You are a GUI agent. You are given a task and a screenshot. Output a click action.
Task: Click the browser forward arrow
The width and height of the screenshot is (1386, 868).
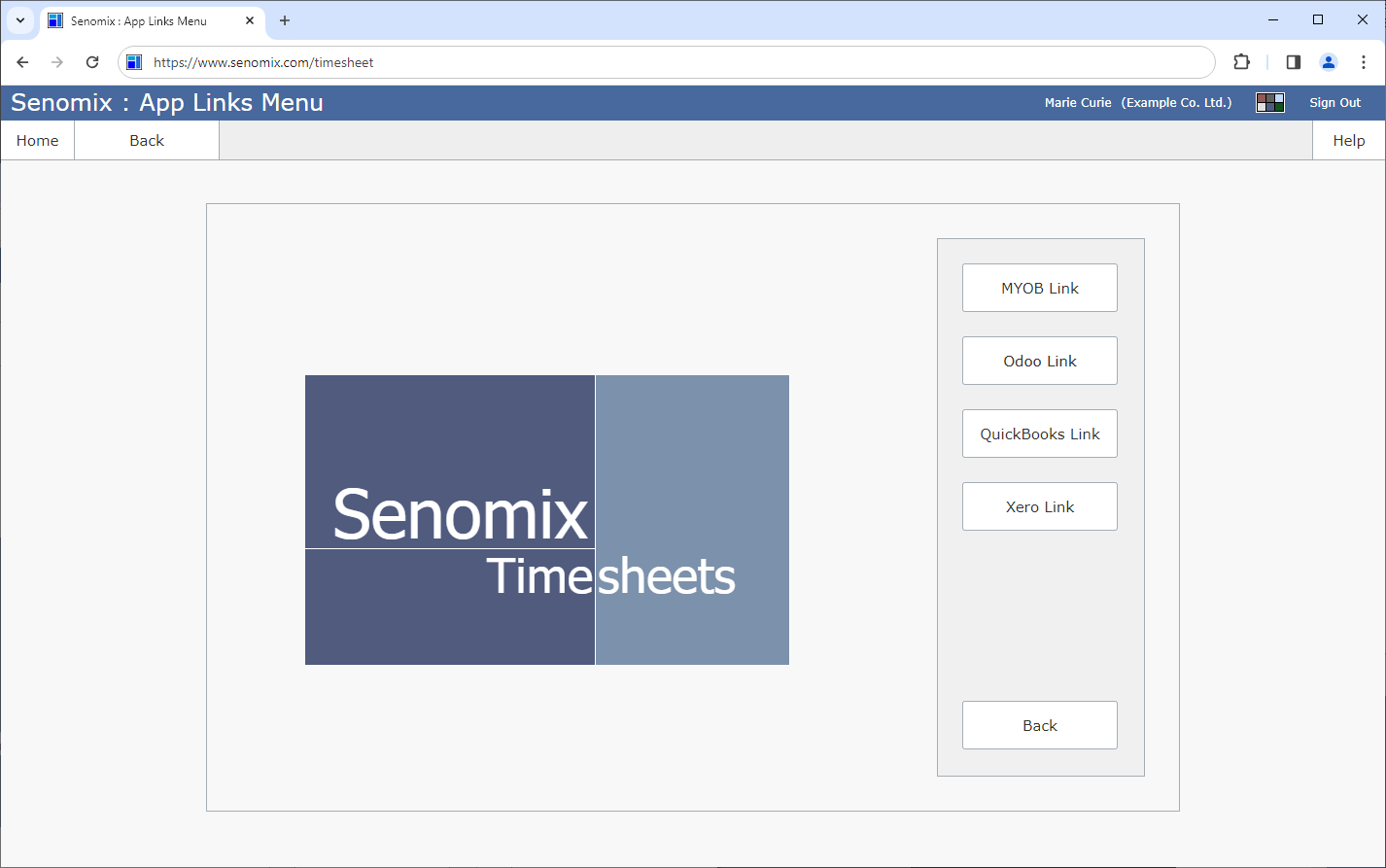pos(57,62)
